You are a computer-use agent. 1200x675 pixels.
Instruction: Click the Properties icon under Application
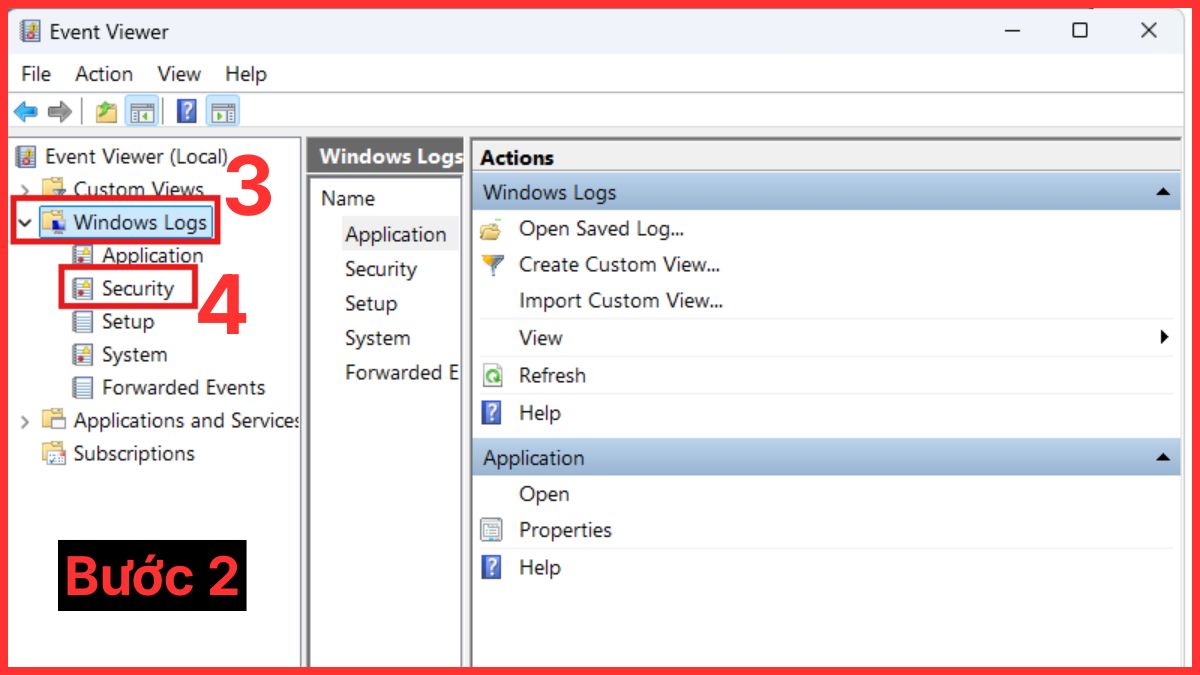pos(492,530)
